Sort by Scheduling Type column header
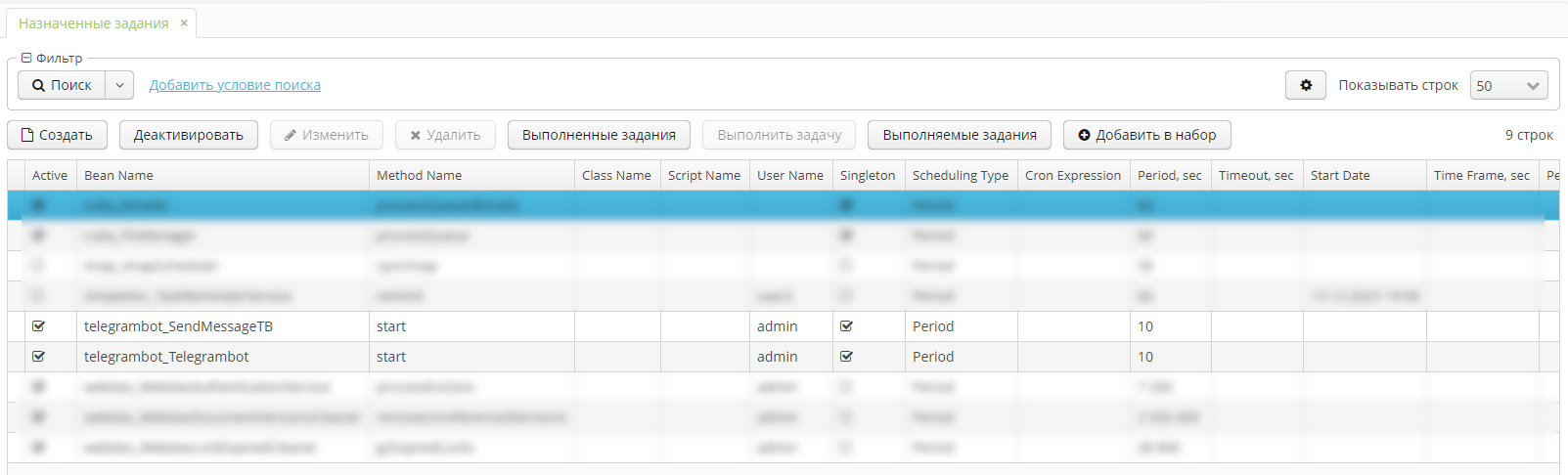 pyautogui.click(x=960, y=175)
